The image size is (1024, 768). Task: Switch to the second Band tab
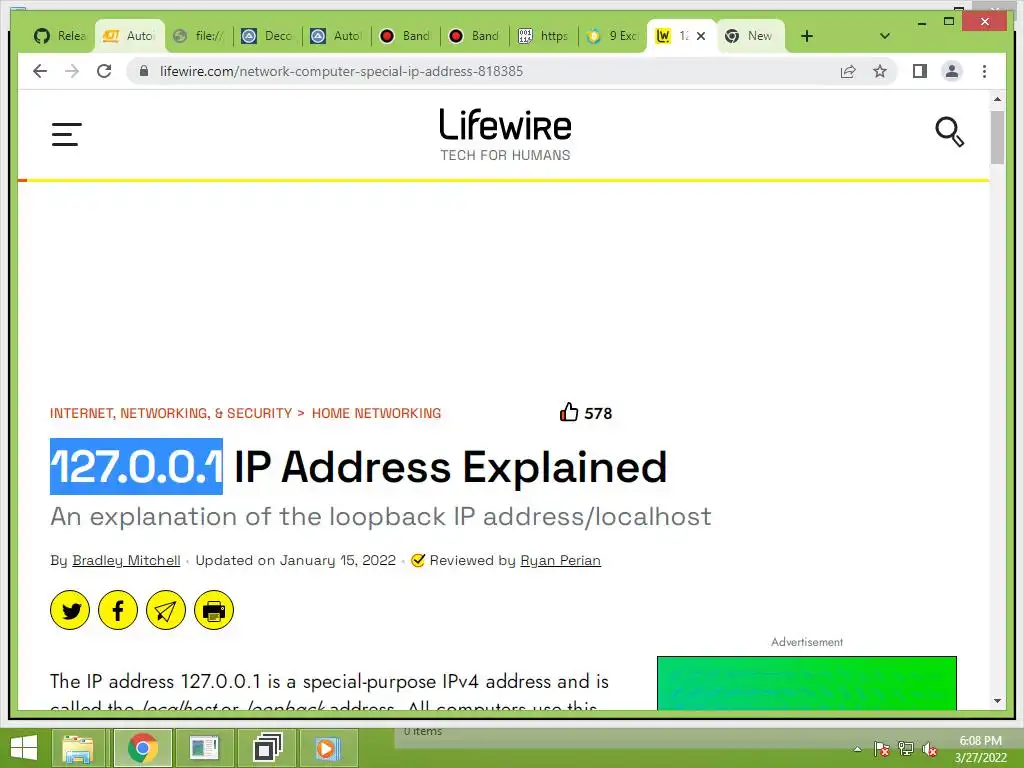475,36
